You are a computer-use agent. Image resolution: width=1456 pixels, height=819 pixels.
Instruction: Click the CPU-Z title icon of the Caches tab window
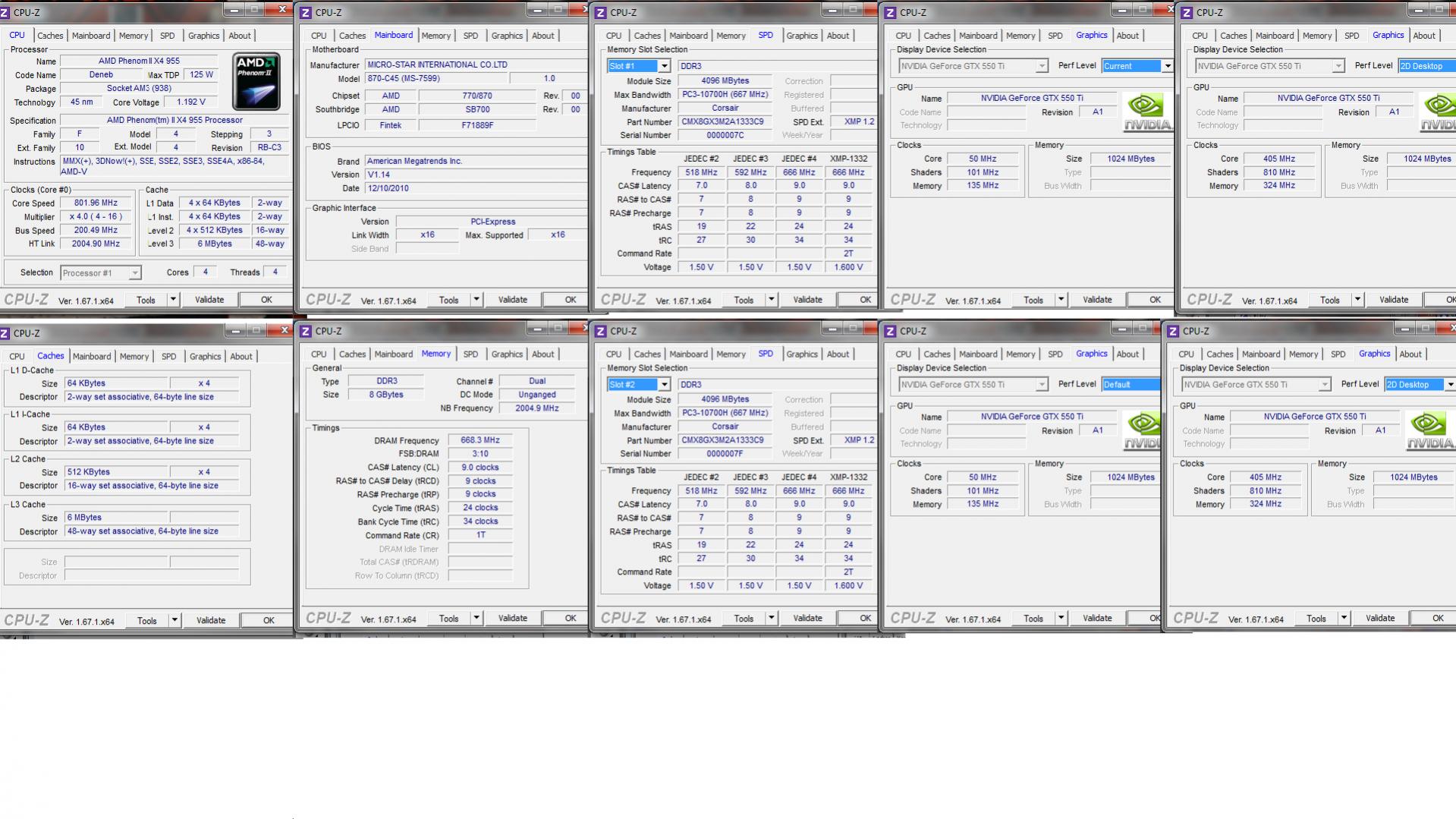5,332
